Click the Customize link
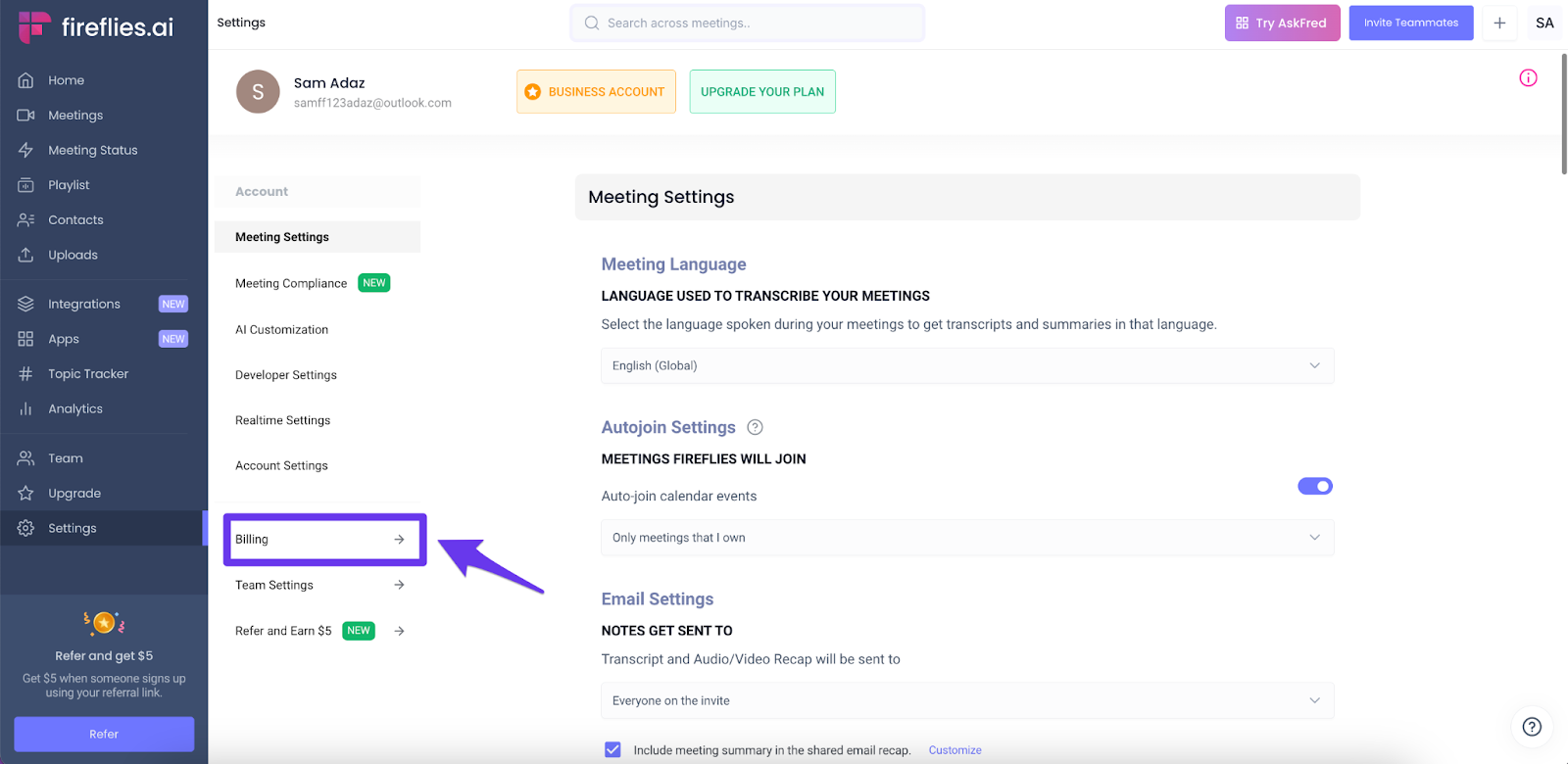This screenshot has width=1568, height=764. tap(955, 750)
